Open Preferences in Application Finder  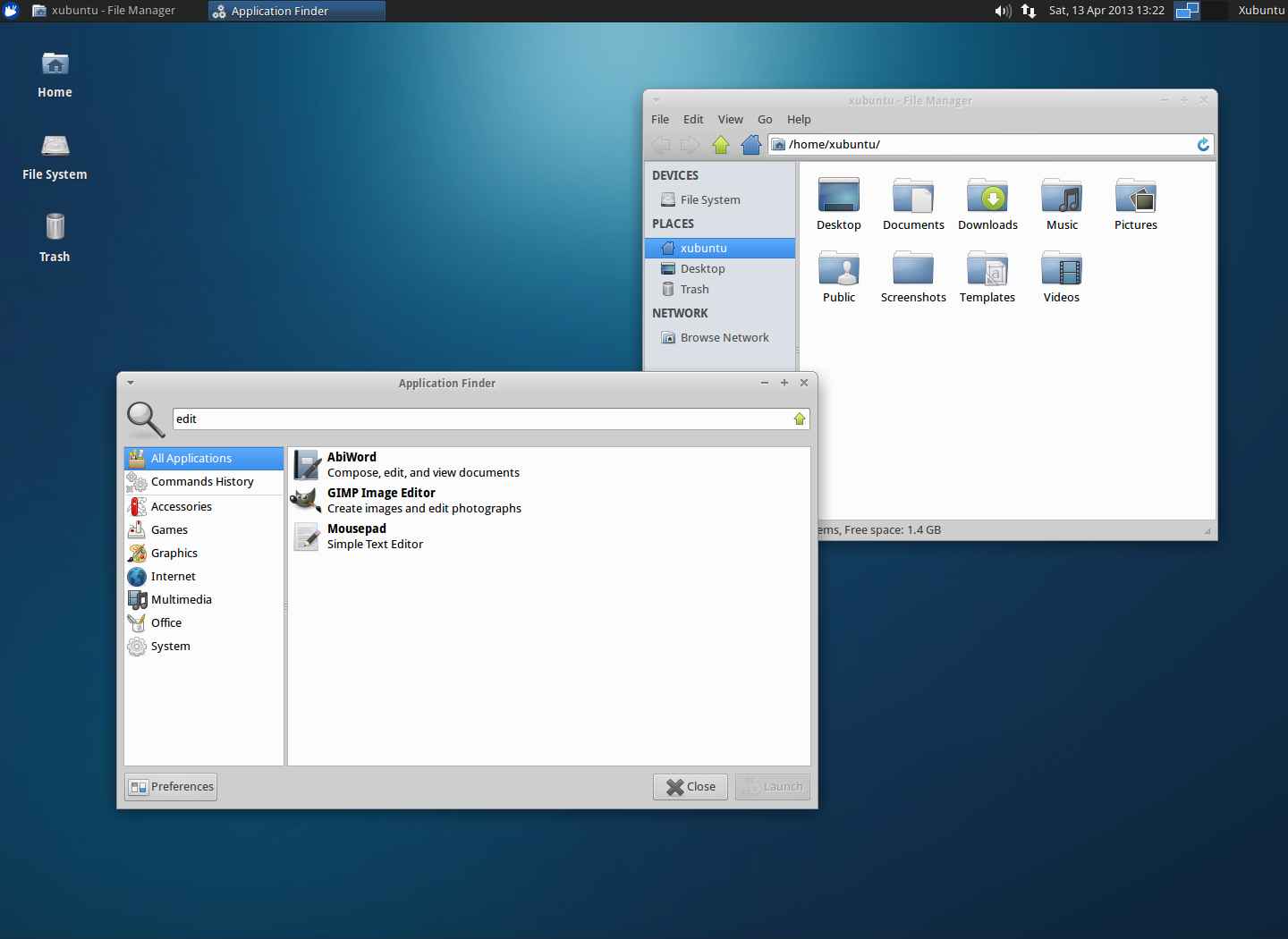point(171,786)
